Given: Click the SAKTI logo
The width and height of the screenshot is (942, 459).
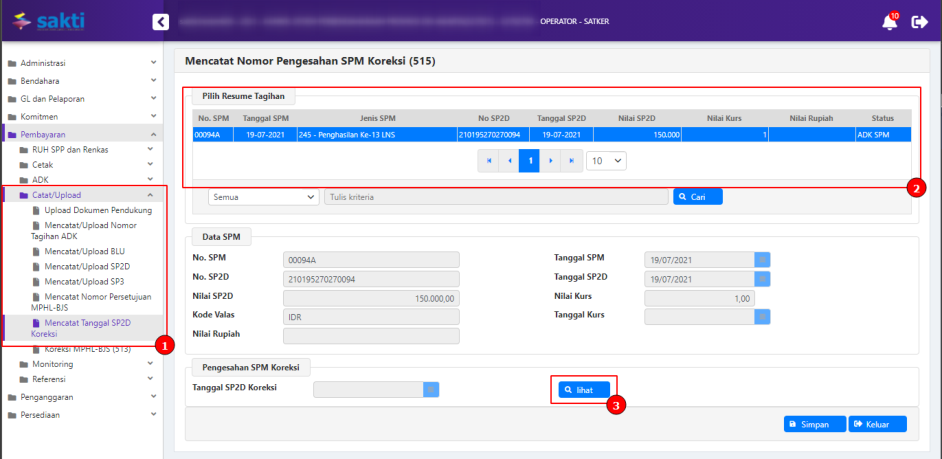Looking at the screenshot, I should click(x=48, y=20).
